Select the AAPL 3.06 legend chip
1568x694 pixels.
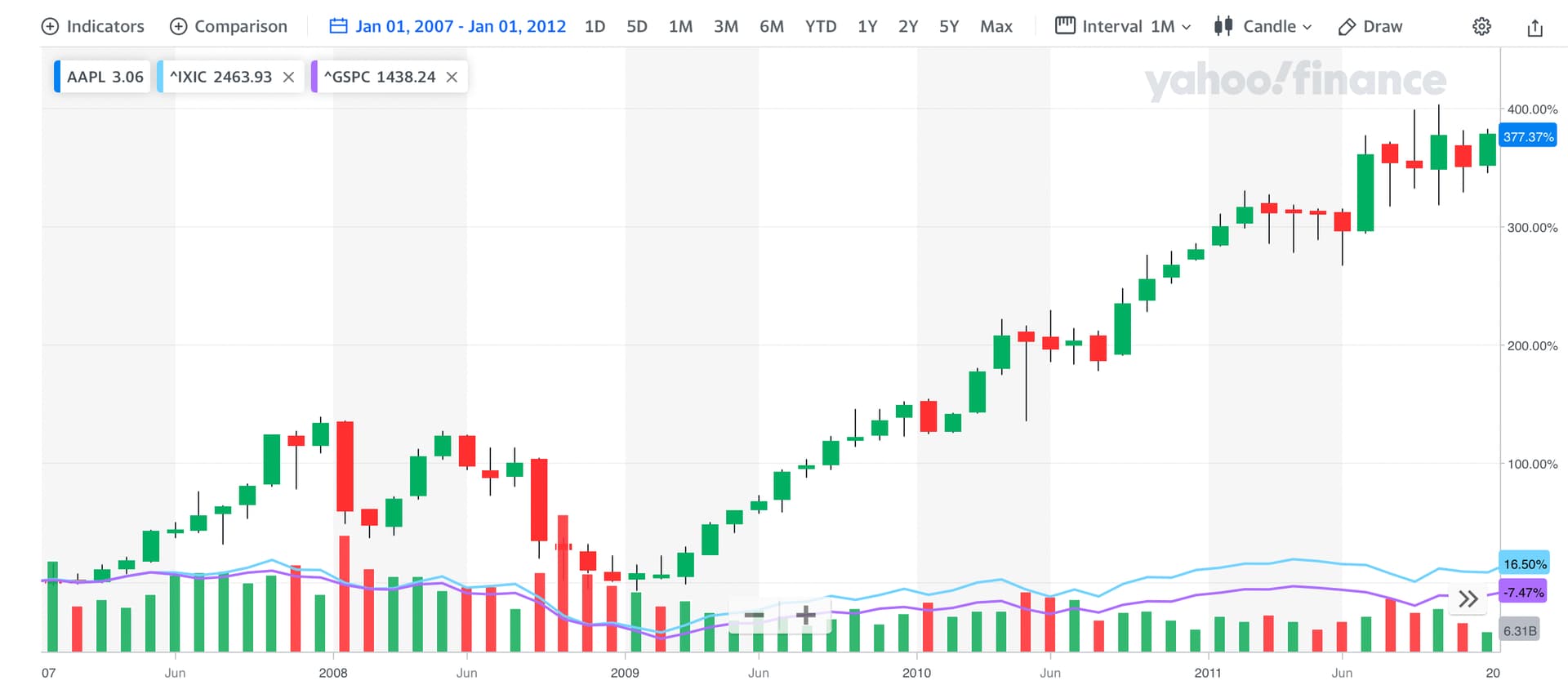(102, 77)
